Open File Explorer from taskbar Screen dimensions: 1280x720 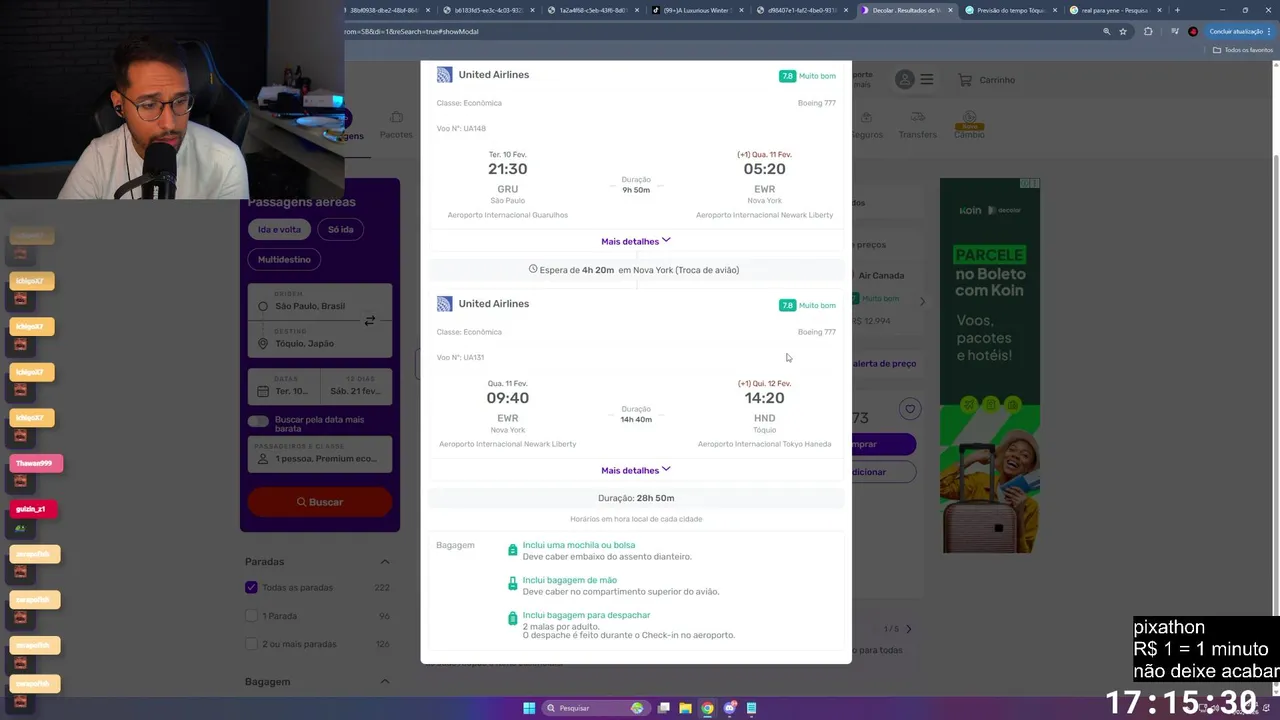point(685,708)
